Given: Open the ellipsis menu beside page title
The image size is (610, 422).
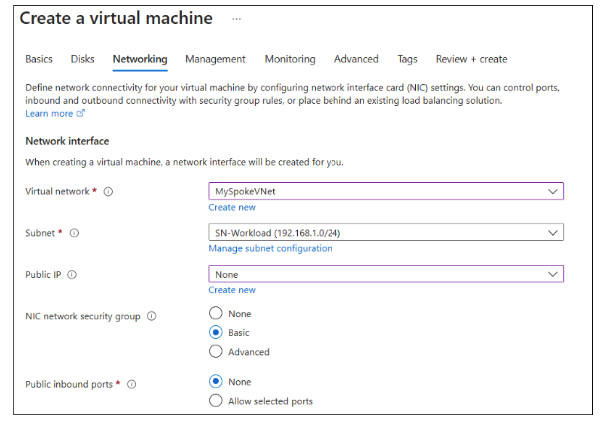Looking at the screenshot, I should click(x=236, y=18).
